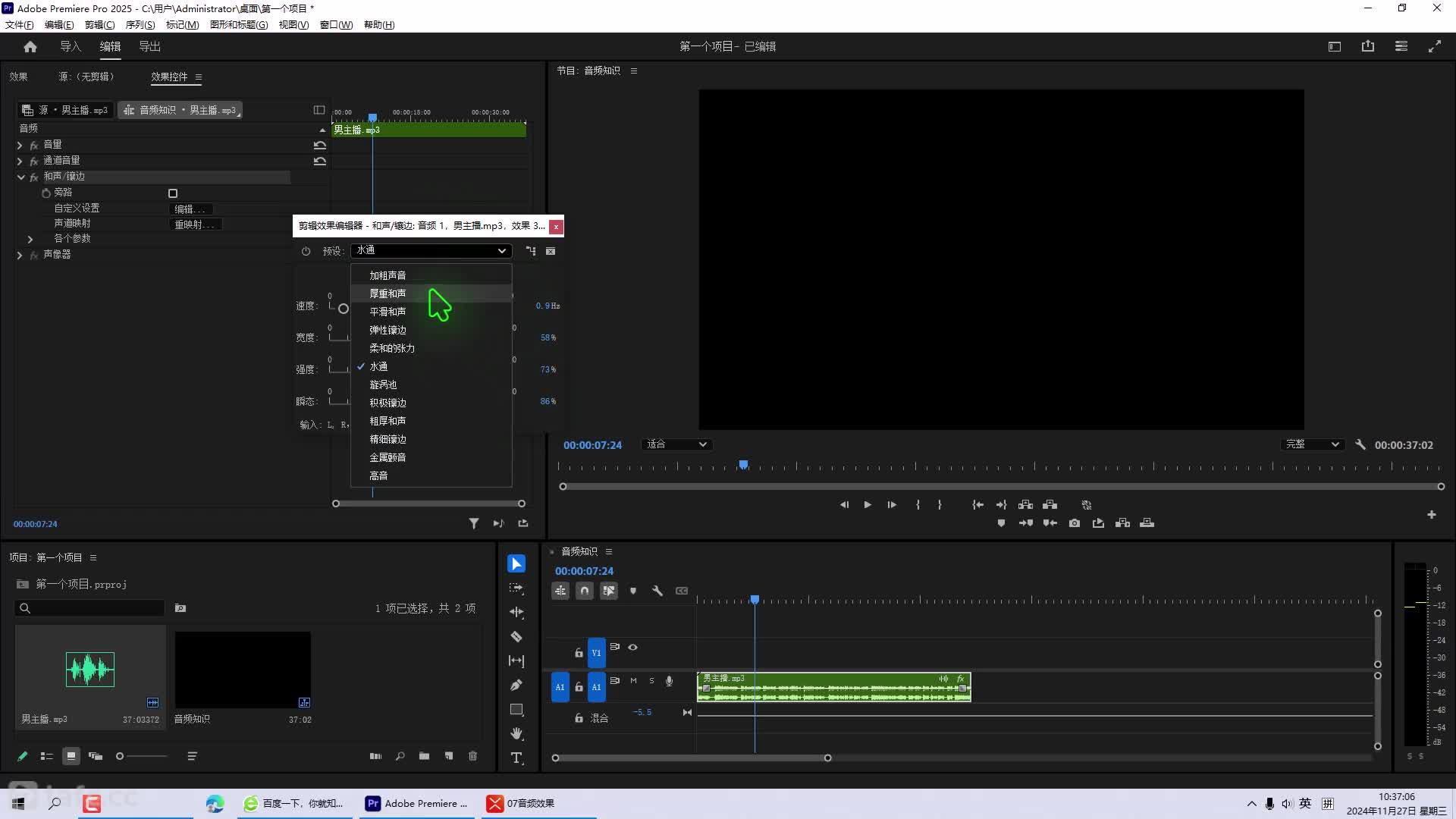Toggle fullscreen video output icon

click(x=1435, y=46)
